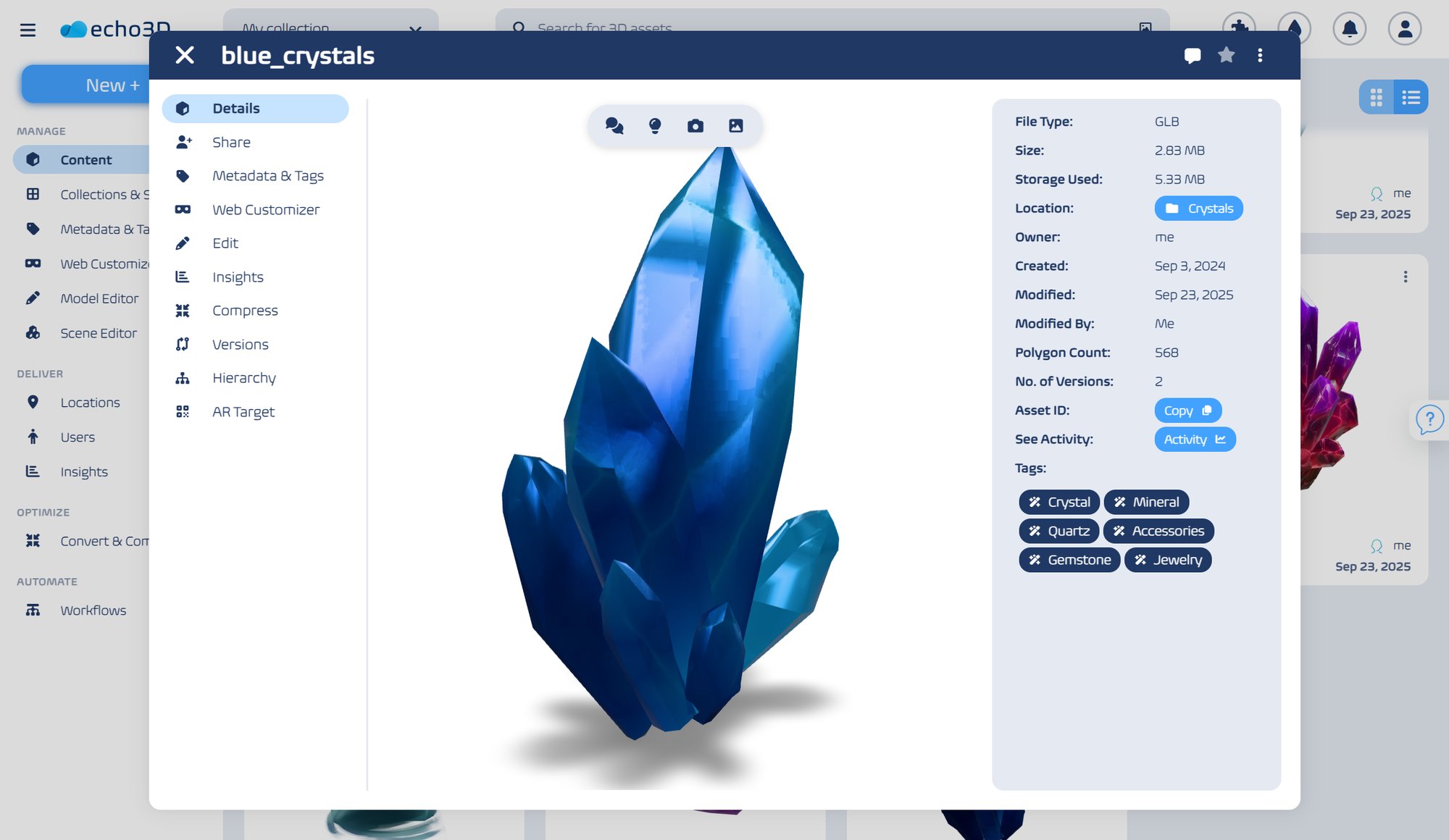This screenshot has width=1449, height=840.
Task: Click the help question mark icon
Action: [1429, 419]
